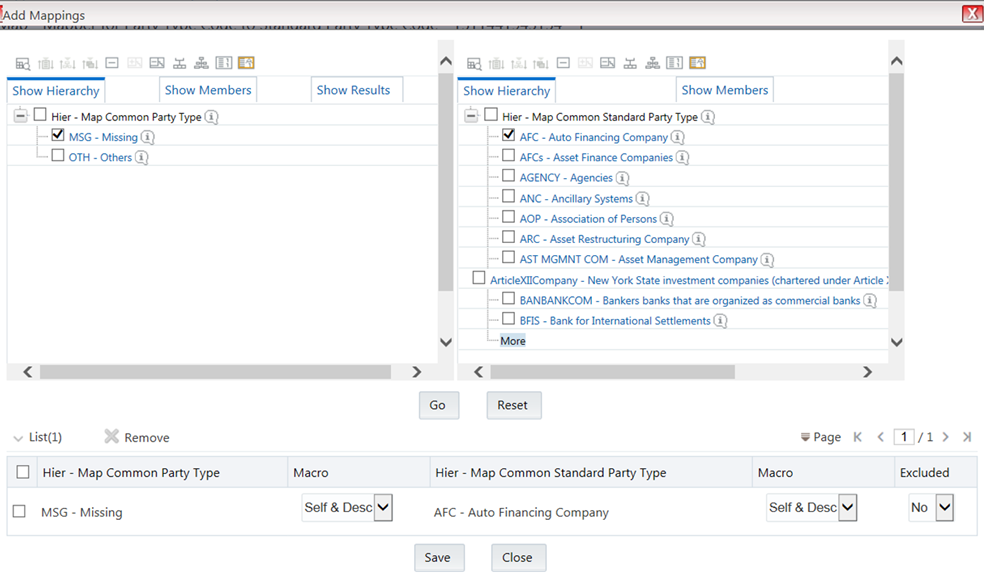Click the Save button
Image resolution: width=984 pixels, height=581 pixels.
(439, 557)
